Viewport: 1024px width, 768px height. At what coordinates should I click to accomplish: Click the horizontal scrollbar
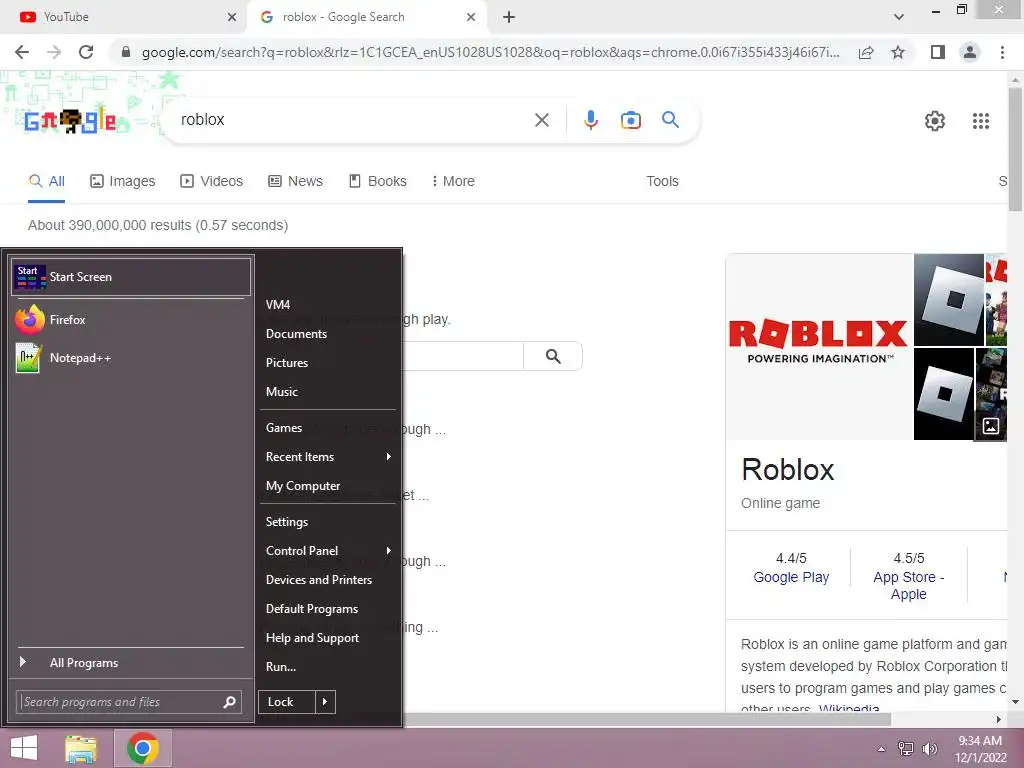point(647,719)
